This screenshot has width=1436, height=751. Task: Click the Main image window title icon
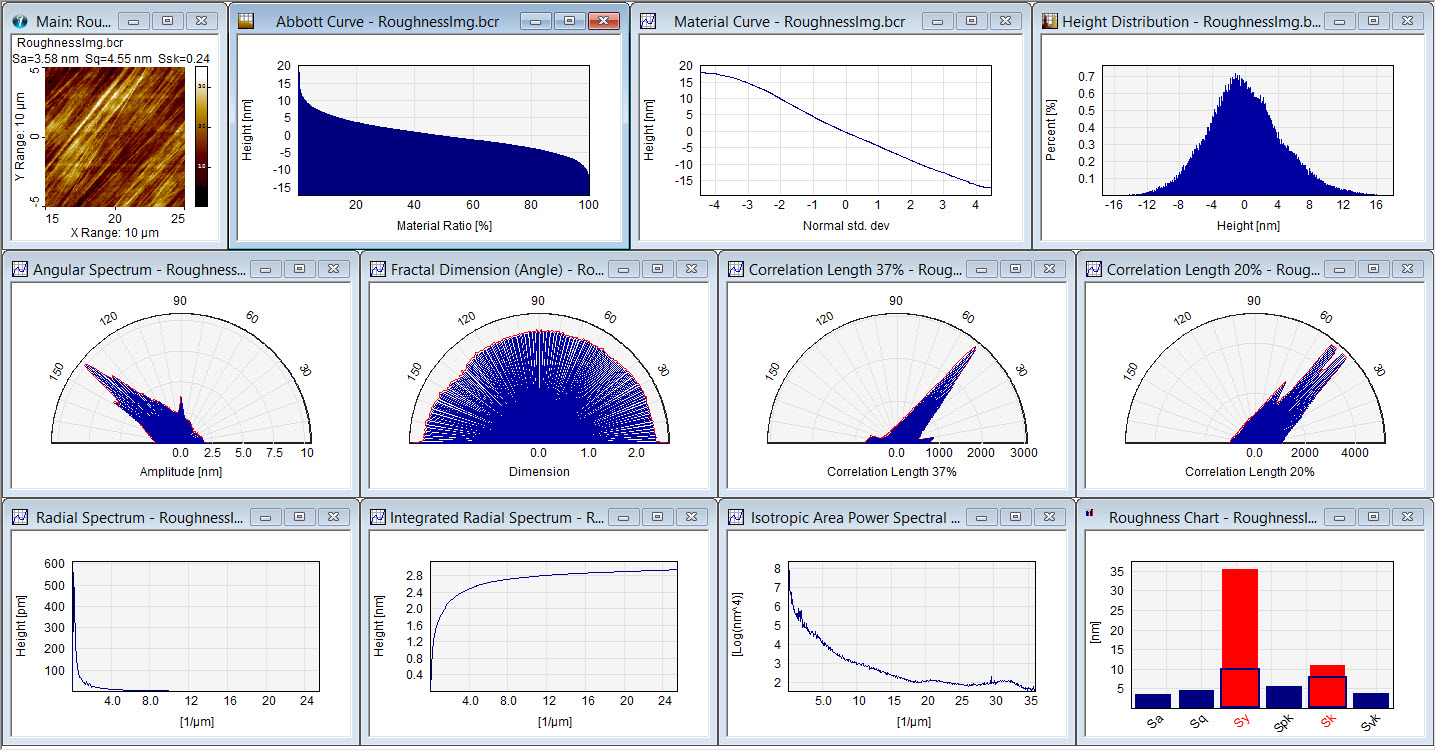(19, 21)
